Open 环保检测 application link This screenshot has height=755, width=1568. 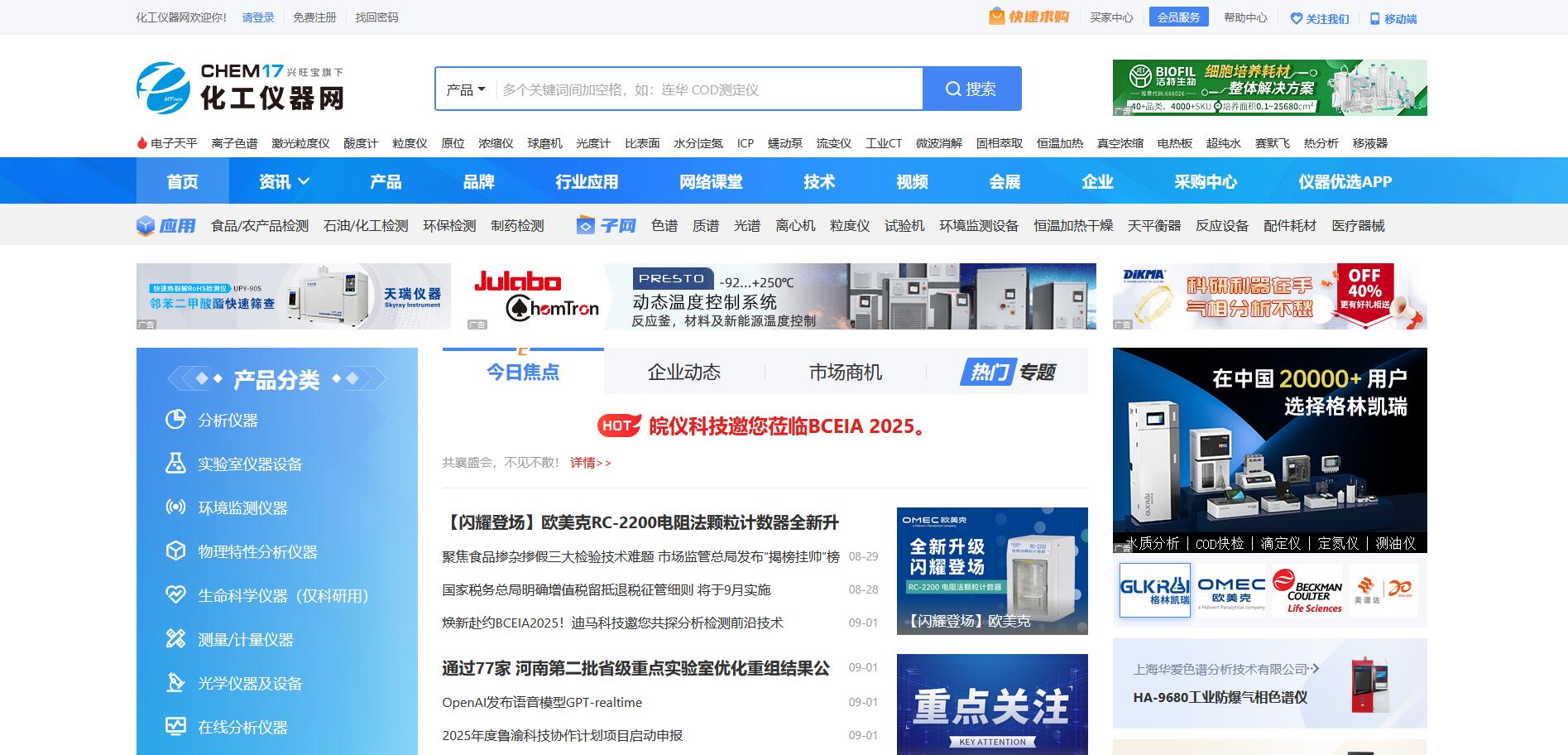449,225
